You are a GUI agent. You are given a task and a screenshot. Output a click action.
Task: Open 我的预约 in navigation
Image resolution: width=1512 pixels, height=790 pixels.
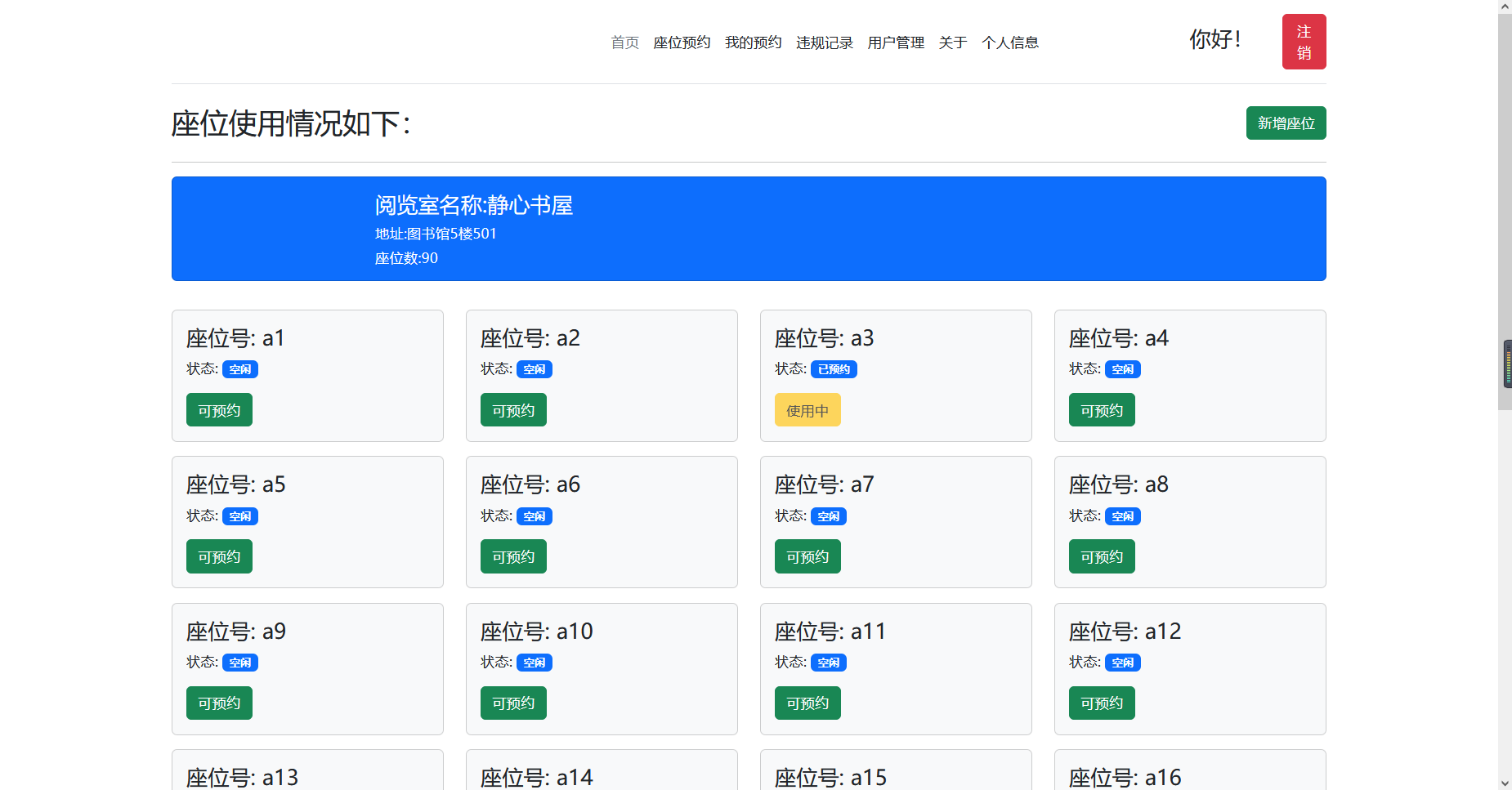[753, 42]
